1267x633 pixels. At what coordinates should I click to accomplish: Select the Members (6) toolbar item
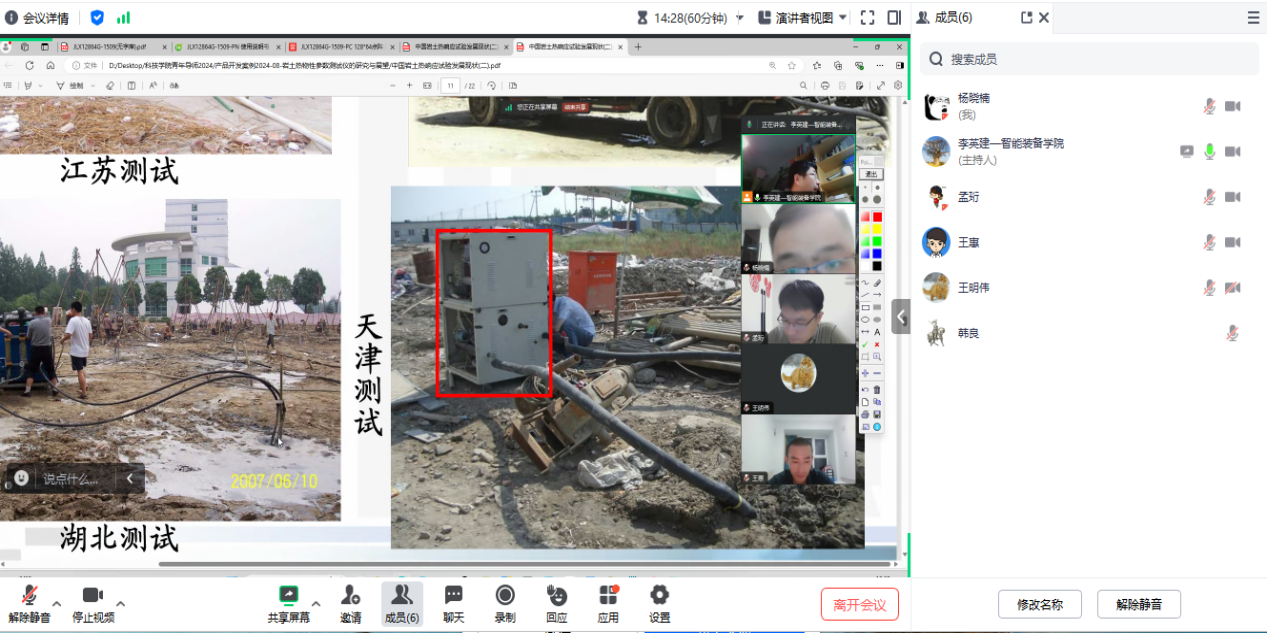402,604
